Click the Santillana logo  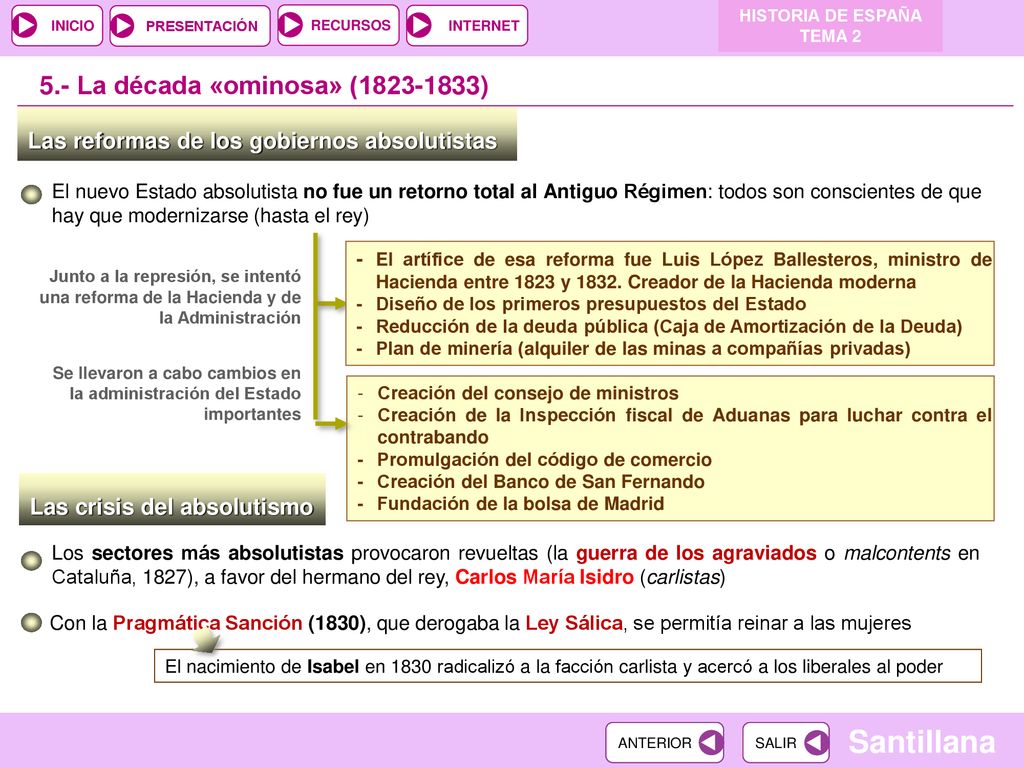point(921,742)
